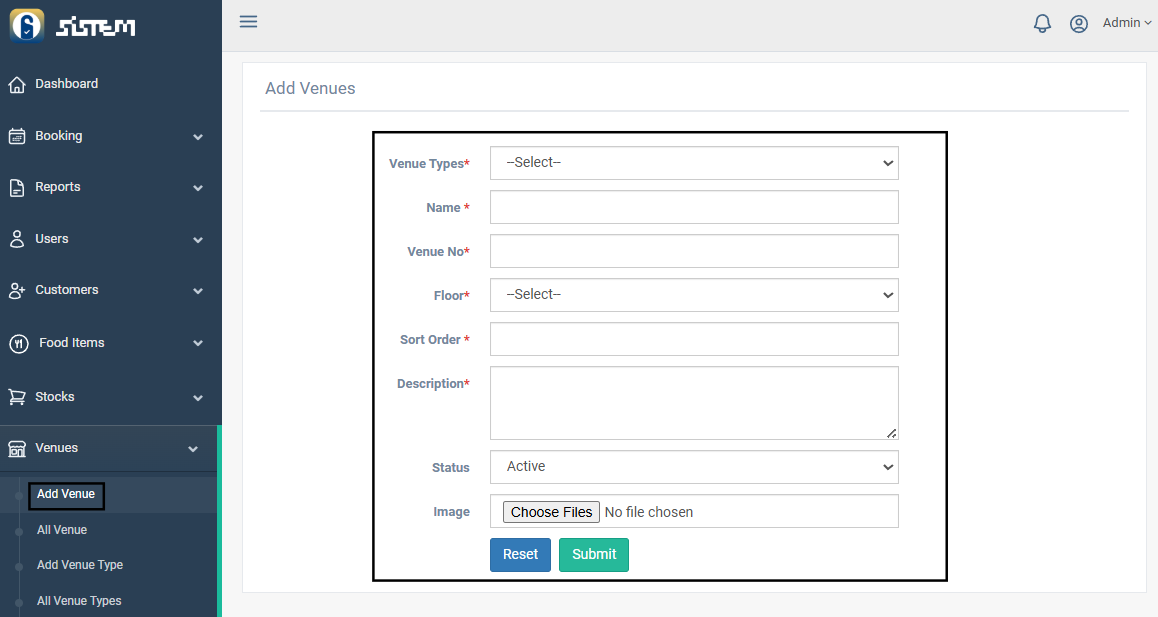Focus the Name input field
This screenshot has width=1158, height=617.
tap(694, 207)
